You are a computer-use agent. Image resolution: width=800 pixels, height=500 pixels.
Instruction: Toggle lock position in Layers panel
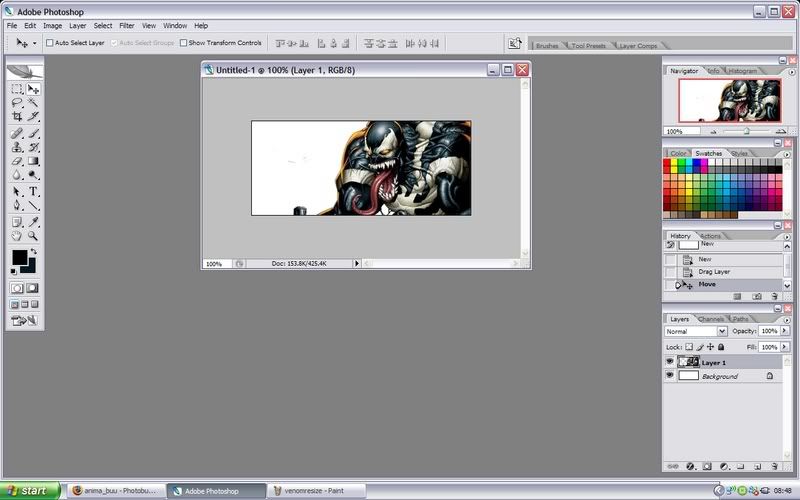click(710, 347)
